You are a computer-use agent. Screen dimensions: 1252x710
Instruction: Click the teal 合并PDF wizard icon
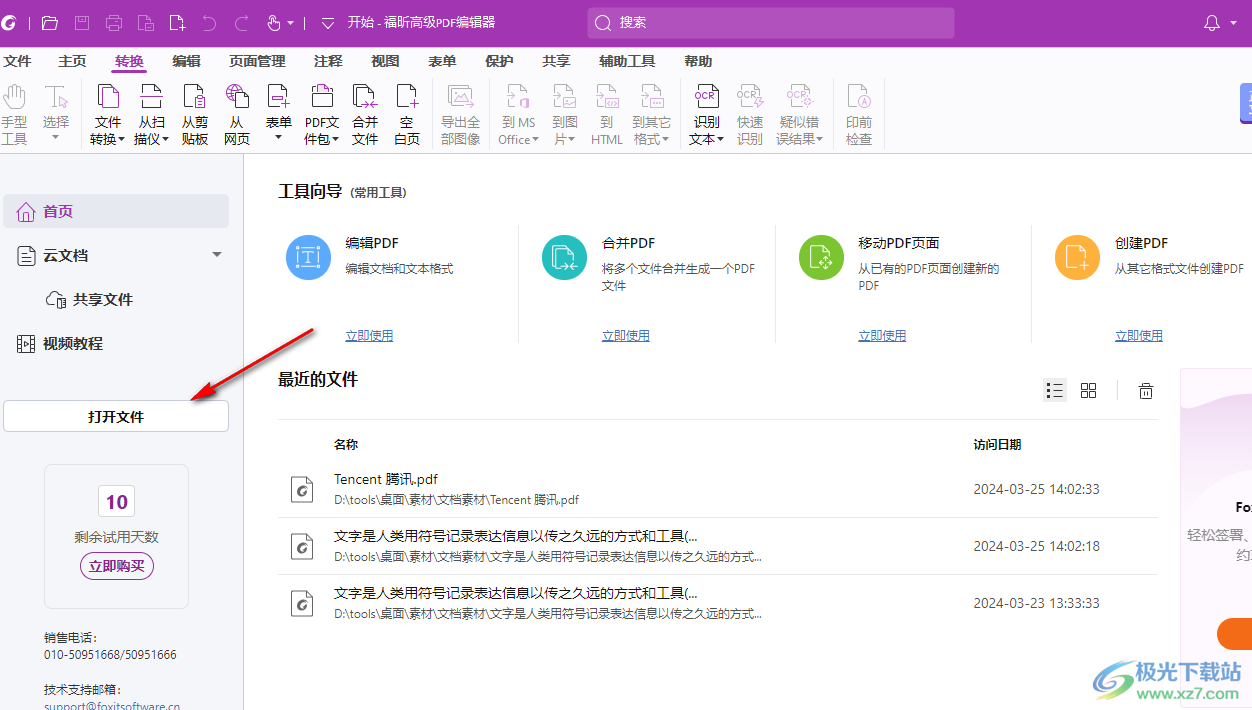click(x=564, y=258)
